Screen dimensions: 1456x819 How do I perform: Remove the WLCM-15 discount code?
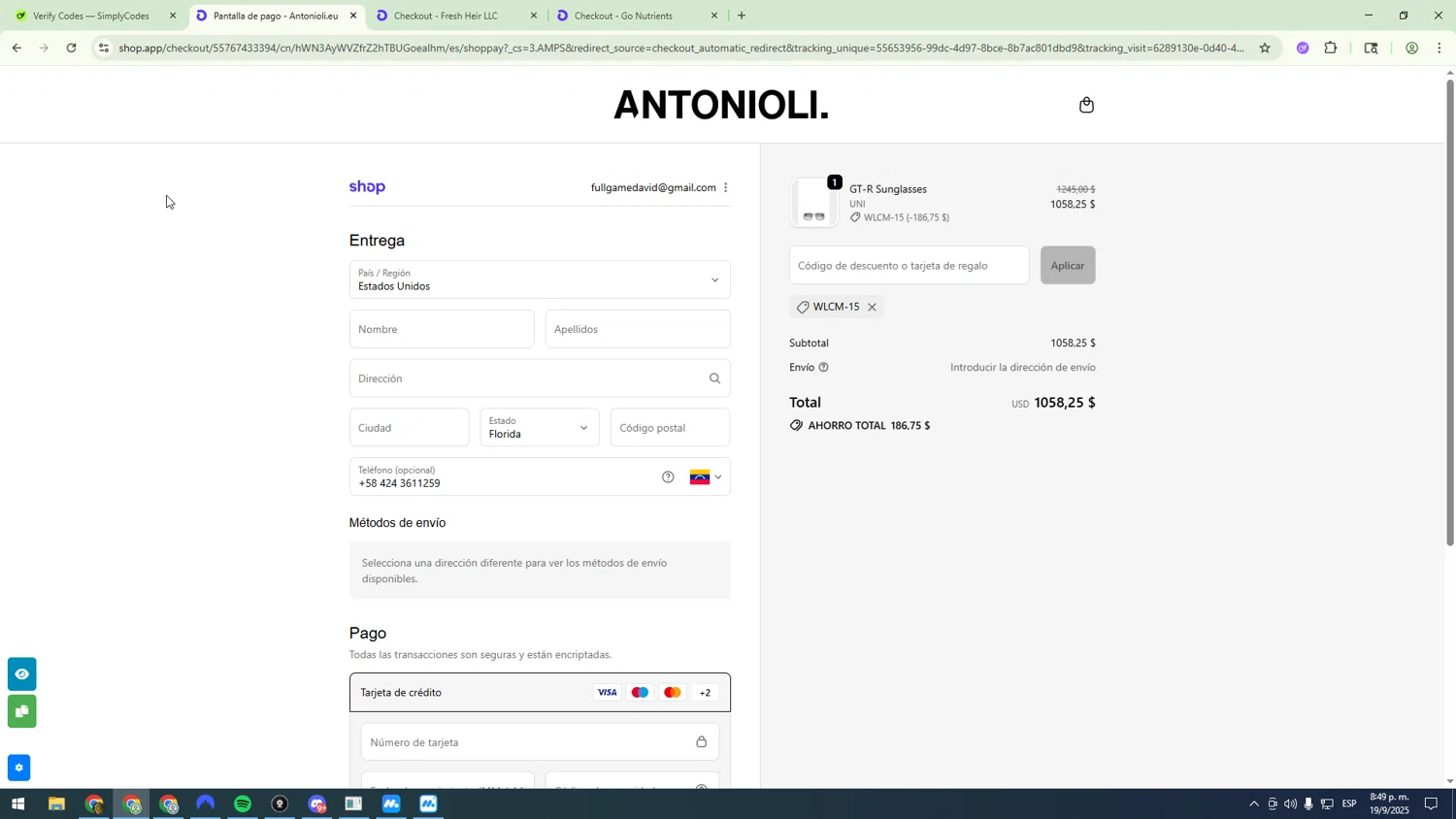click(872, 308)
